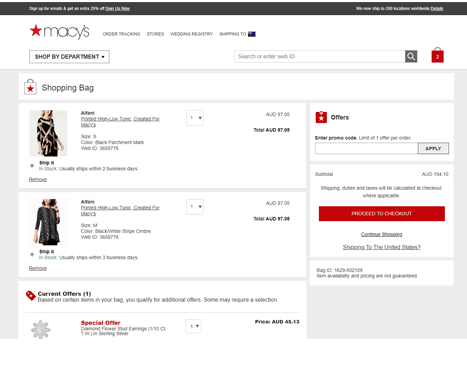Image resolution: width=467 pixels, height=365 pixels.
Task: Open Stores in top navigation
Action: (x=155, y=34)
